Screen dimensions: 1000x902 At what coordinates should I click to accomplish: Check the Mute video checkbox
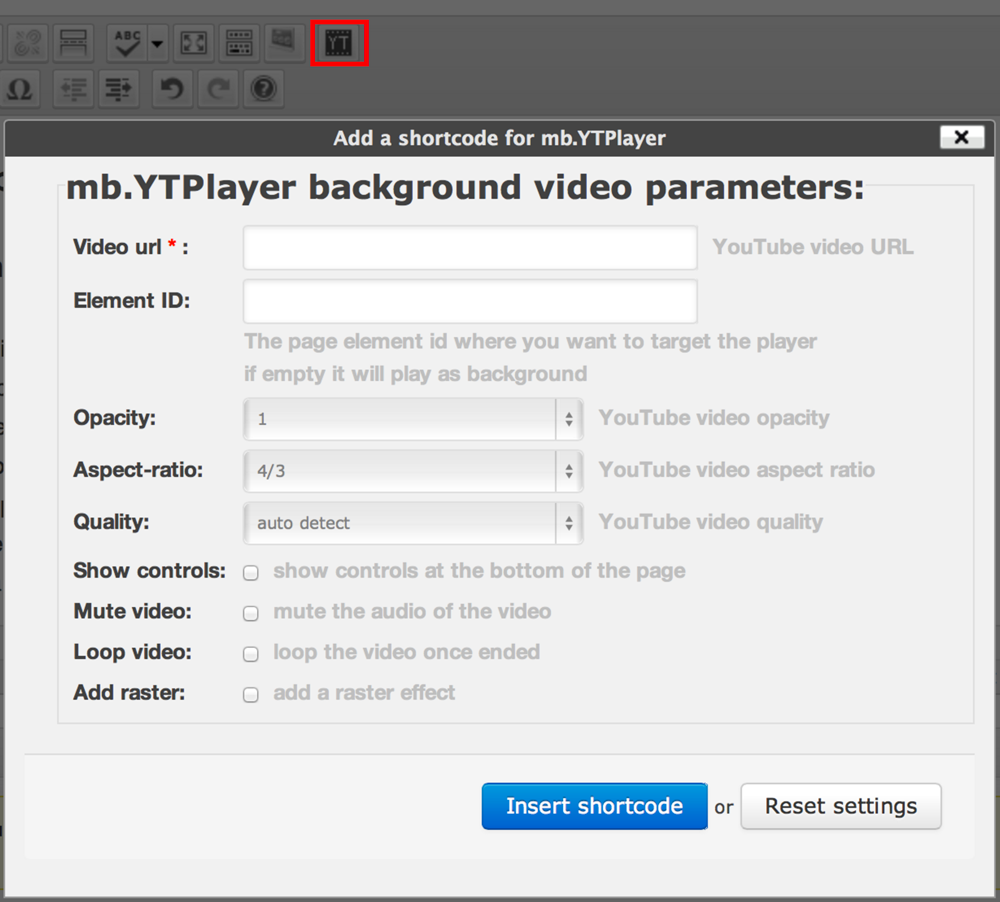[251, 613]
